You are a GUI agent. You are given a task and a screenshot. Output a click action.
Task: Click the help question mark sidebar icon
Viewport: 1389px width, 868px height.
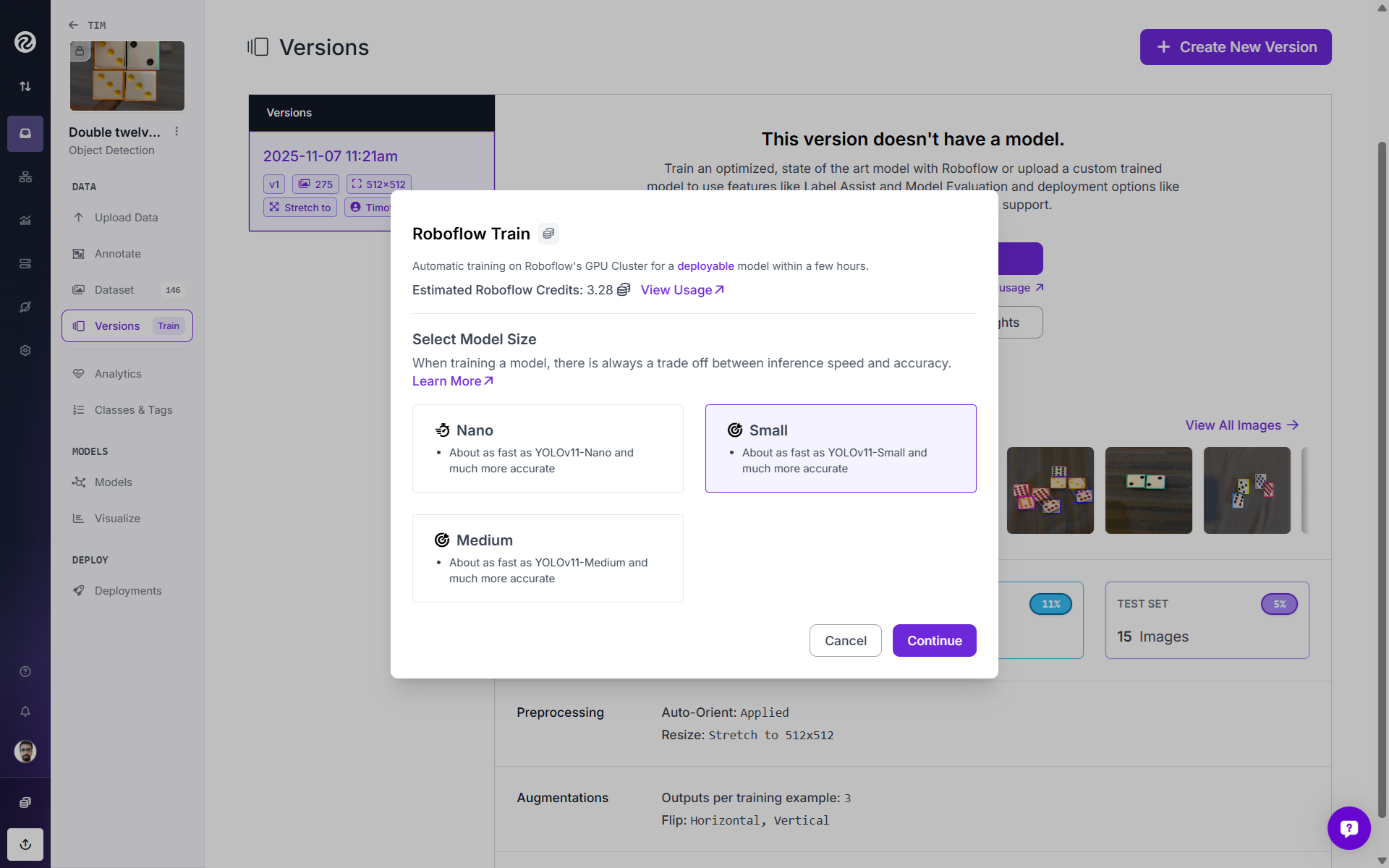click(25, 671)
